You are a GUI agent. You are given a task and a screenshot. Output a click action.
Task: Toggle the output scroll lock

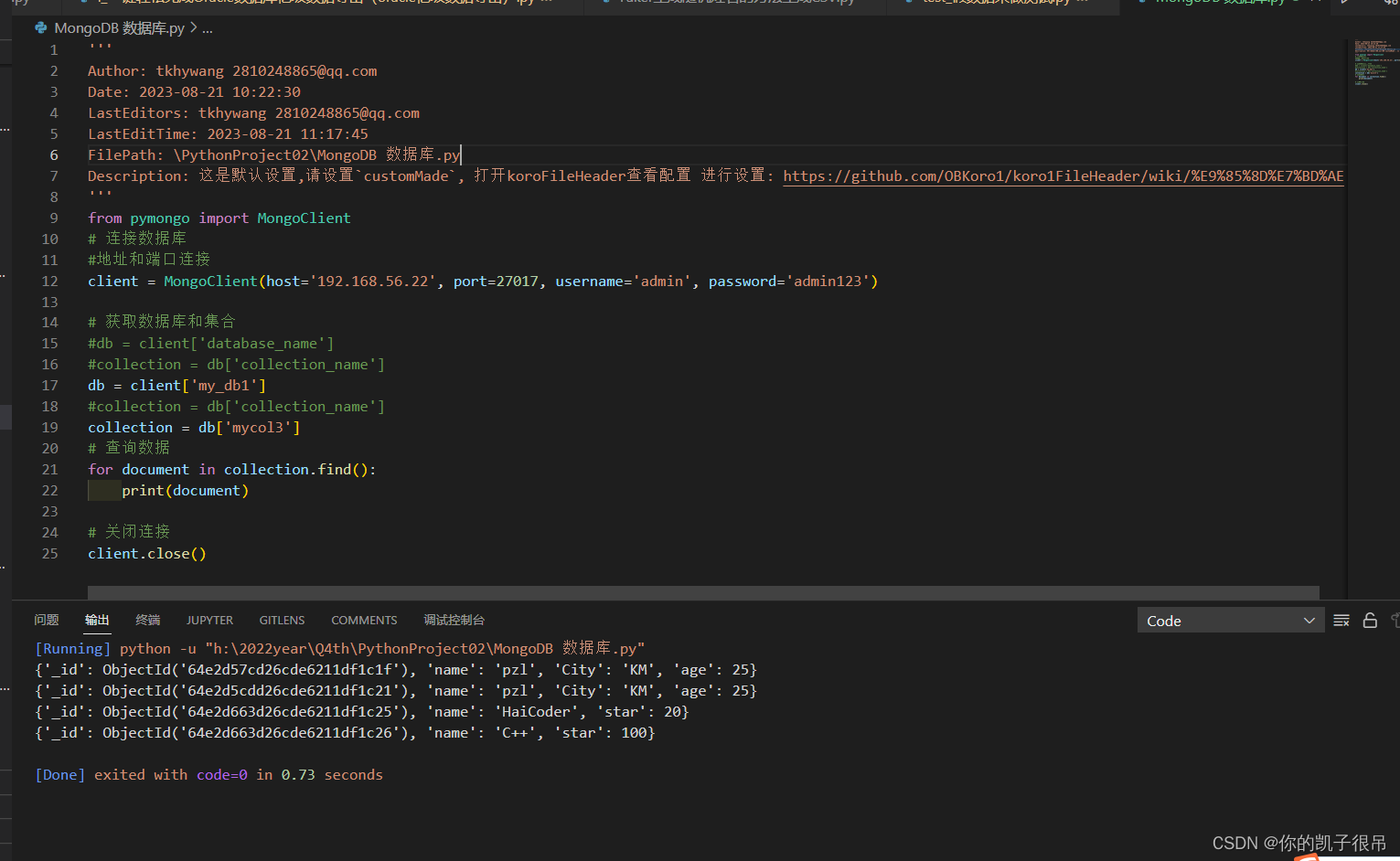[x=1370, y=620]
